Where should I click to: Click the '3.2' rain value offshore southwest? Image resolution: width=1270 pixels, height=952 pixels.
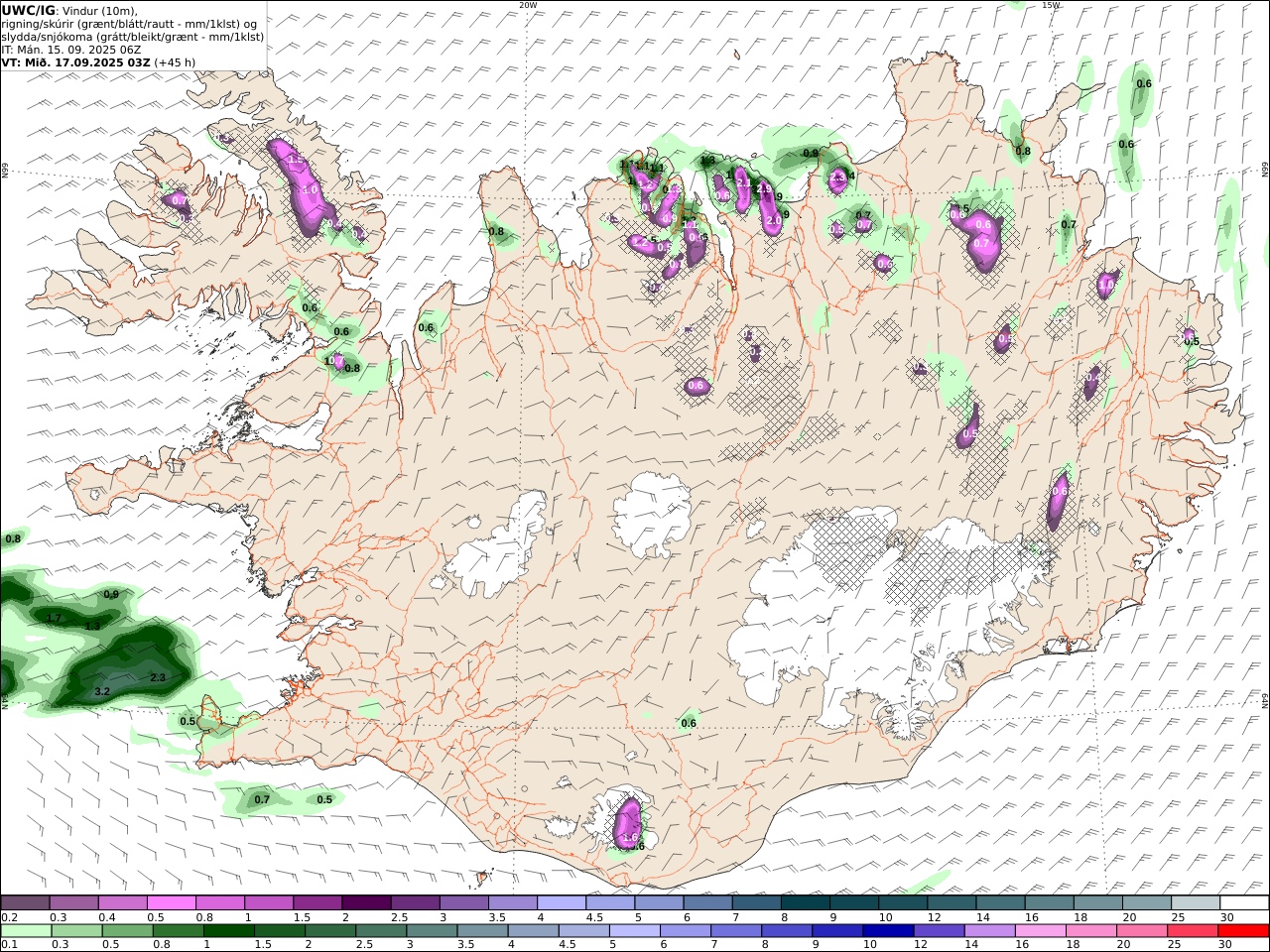click(102, 691)
